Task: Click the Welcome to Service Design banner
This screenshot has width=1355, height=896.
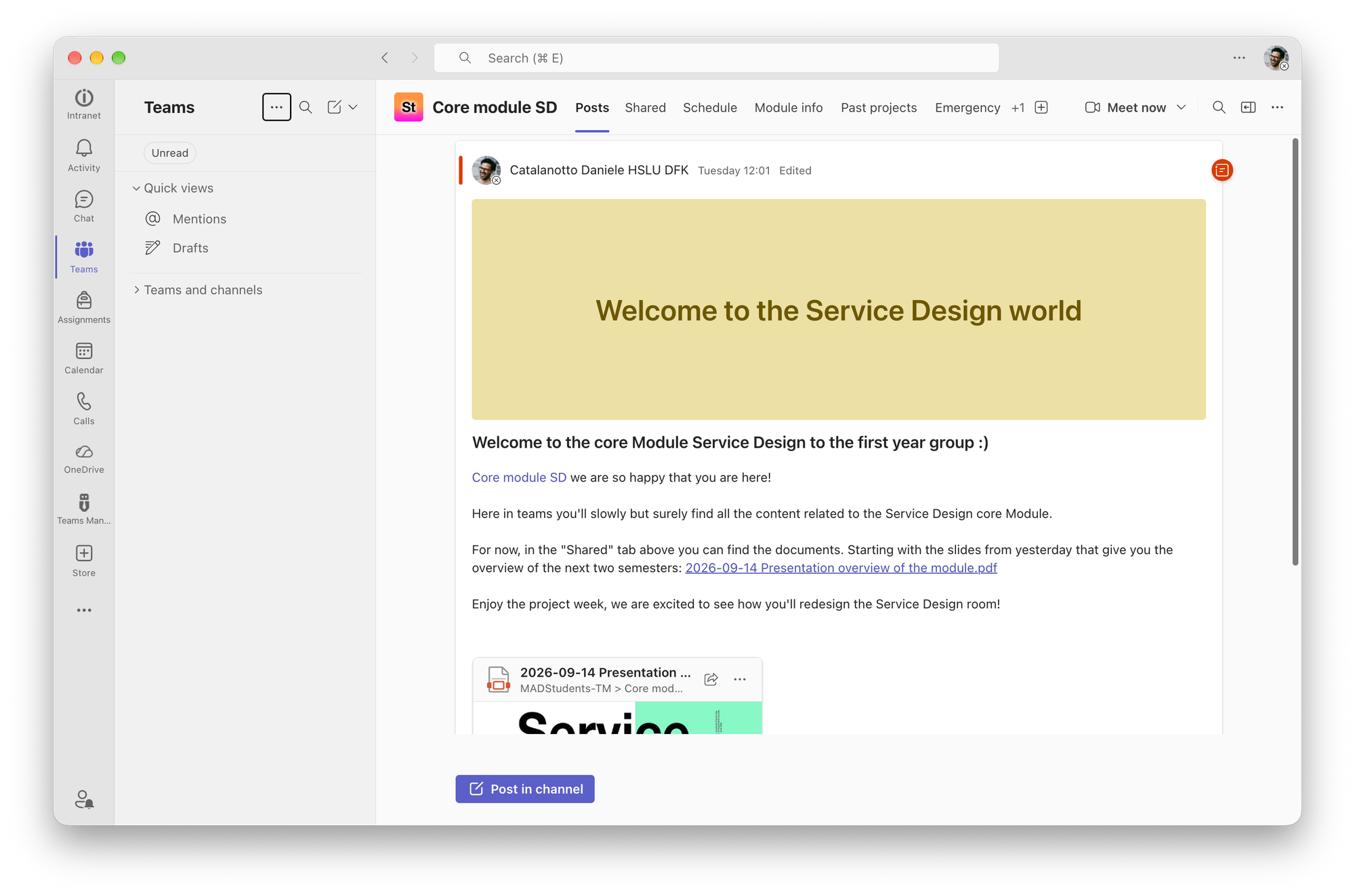Action: pos(839,310)
